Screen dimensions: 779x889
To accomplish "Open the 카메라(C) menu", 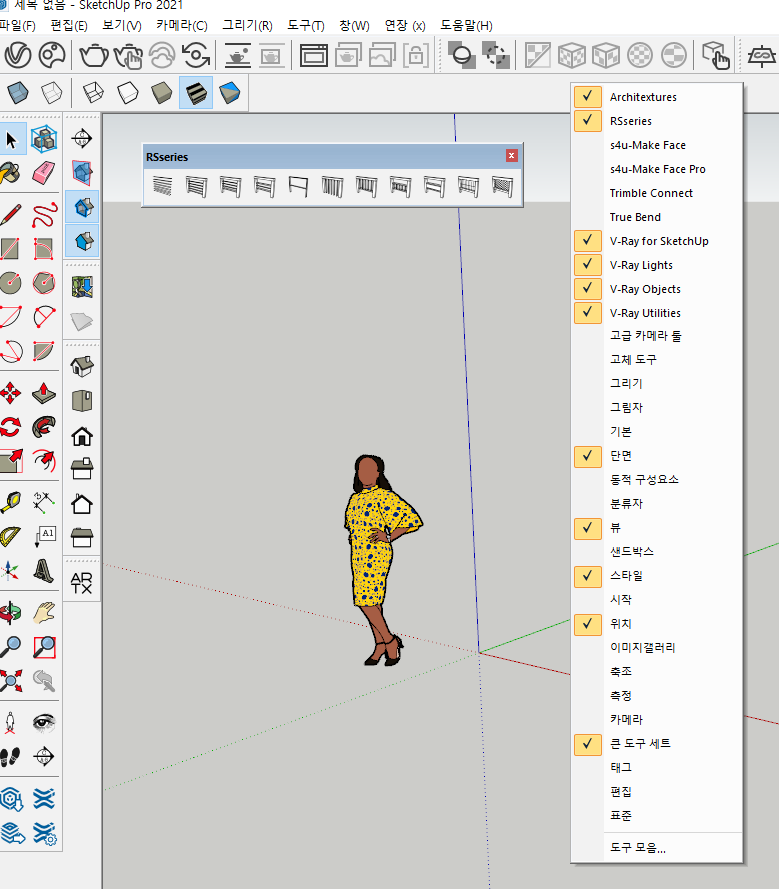I will tap(182, 26).
